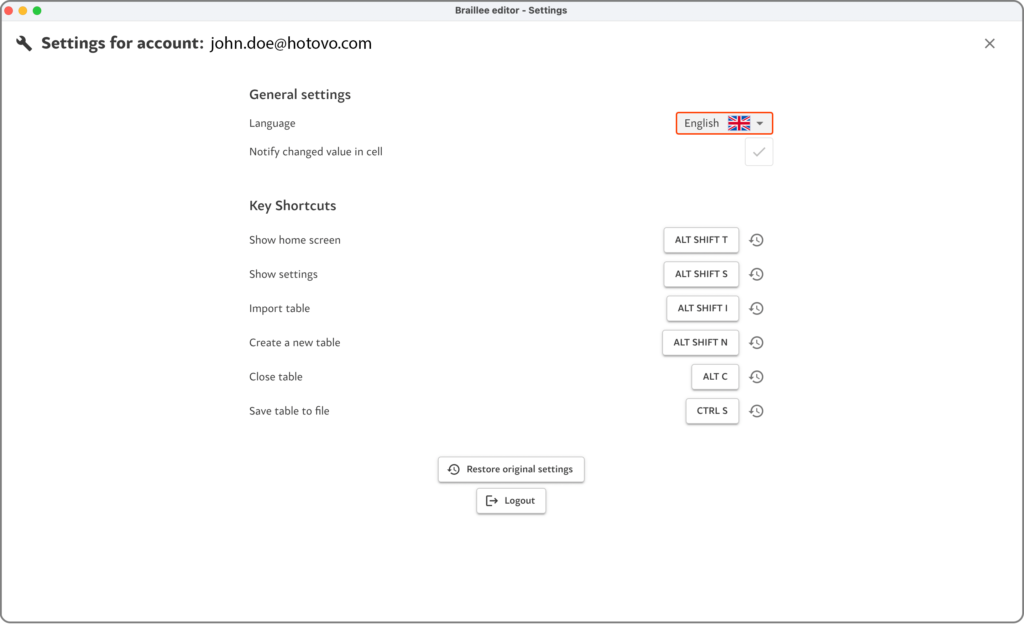Close the settings dialog with the X
This screenshot has width=1024, height=624.
pos(989,43)
